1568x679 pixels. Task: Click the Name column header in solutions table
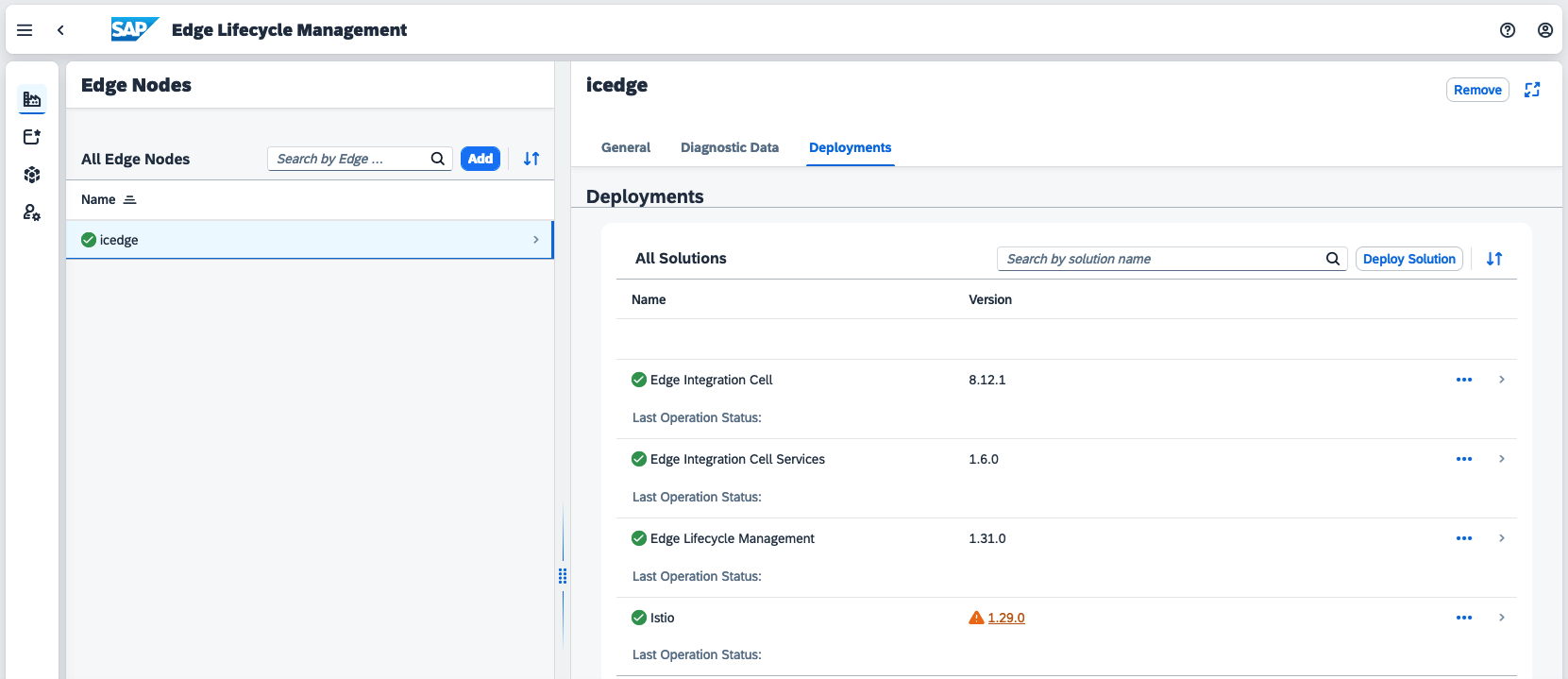pyautogui.click(x=649, y=299)
